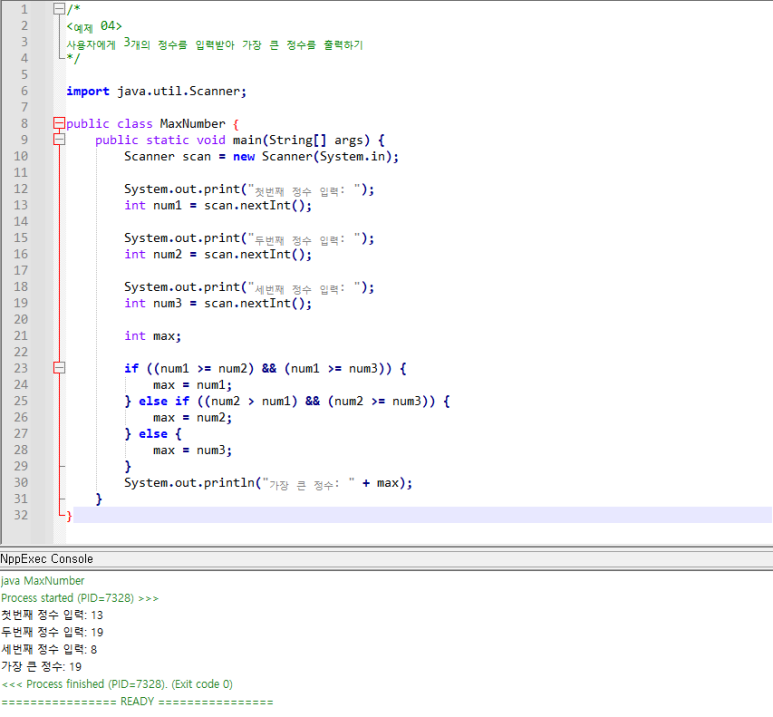Click 'System.out.print' on line 12
This screenshot has height=717, width=773.
pyautogui.click(x=182, y=189)
